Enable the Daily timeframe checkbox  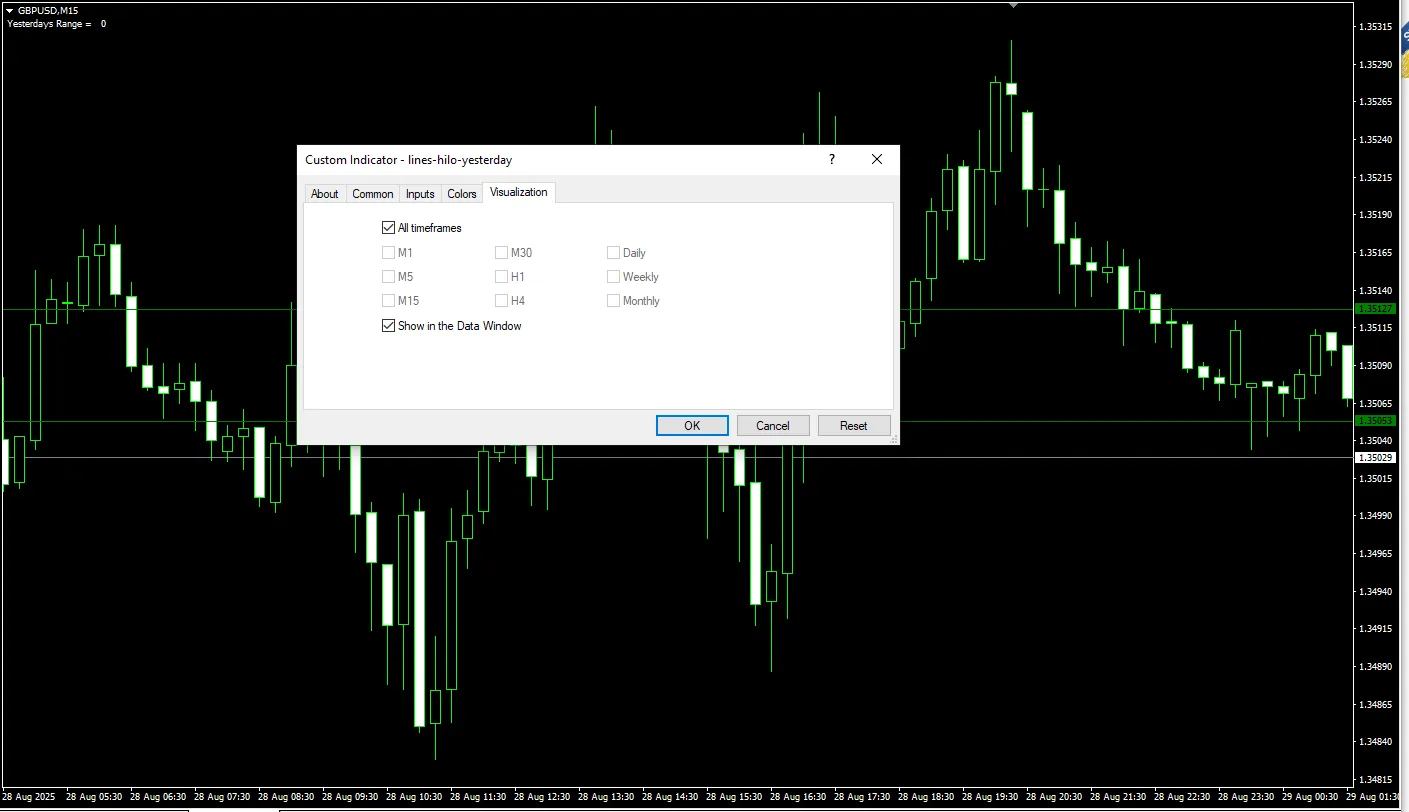613,253
